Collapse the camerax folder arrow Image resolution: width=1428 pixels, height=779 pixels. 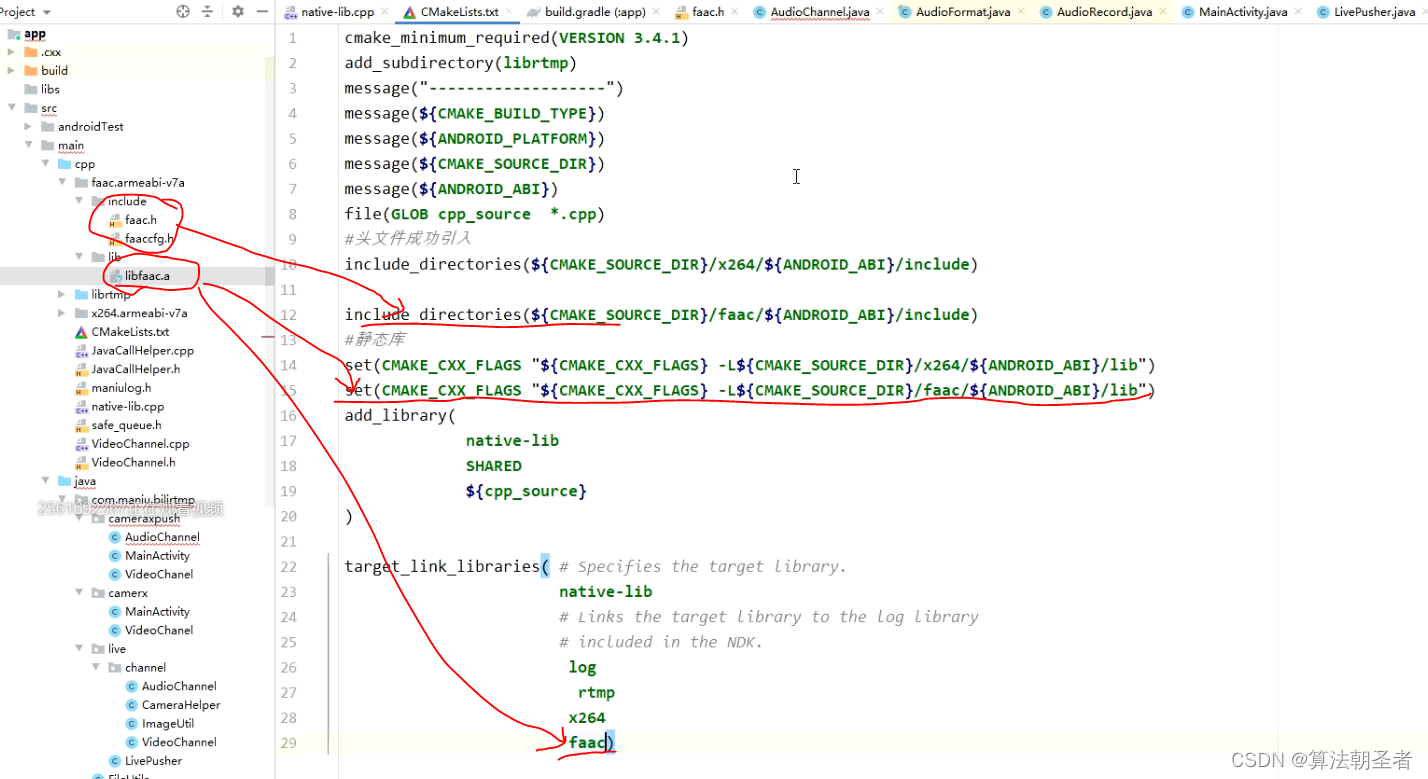pos(79,593)
